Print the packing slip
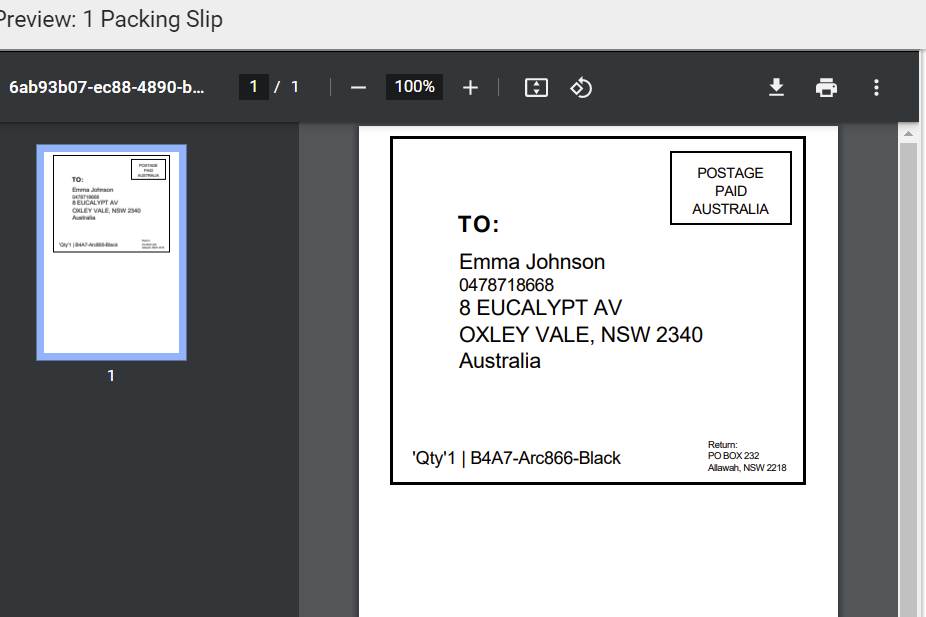926x617 pixels. tap(826, 88)
